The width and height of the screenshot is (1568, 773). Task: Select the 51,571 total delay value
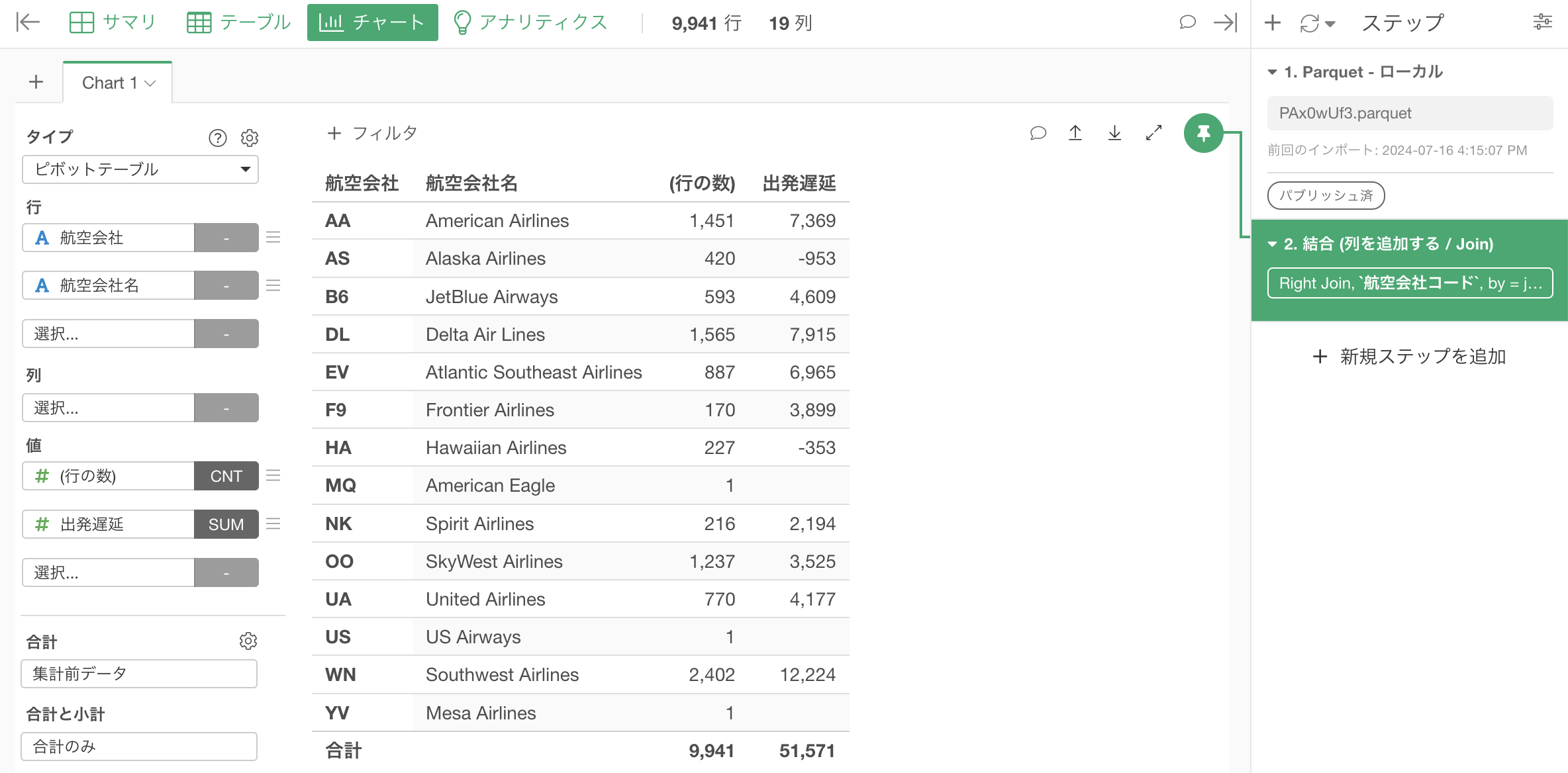coord(807,751)
